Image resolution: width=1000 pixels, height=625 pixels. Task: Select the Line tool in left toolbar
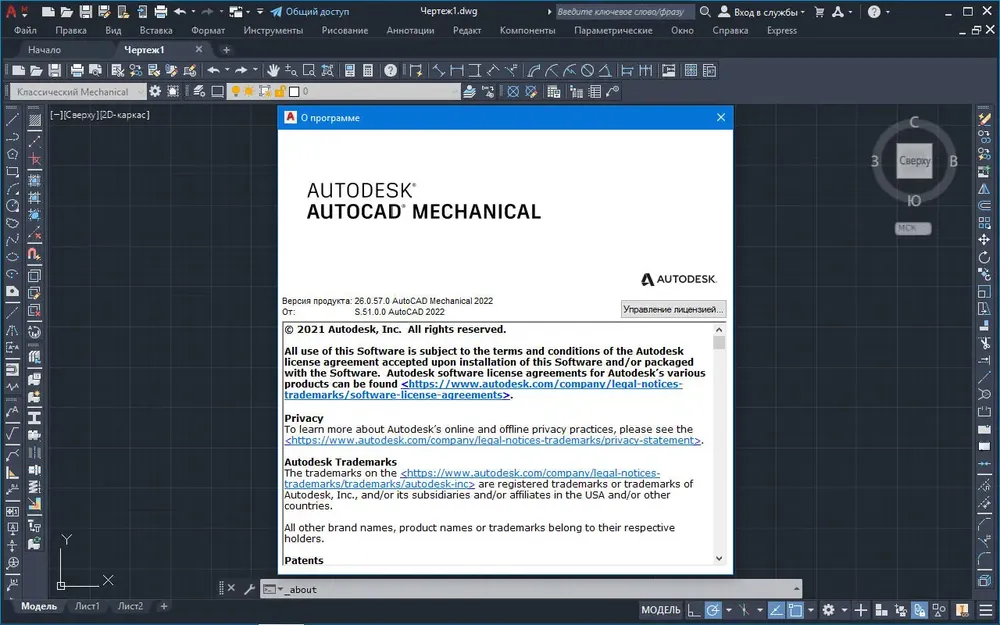pyautogui.click(x=12, y=119)
